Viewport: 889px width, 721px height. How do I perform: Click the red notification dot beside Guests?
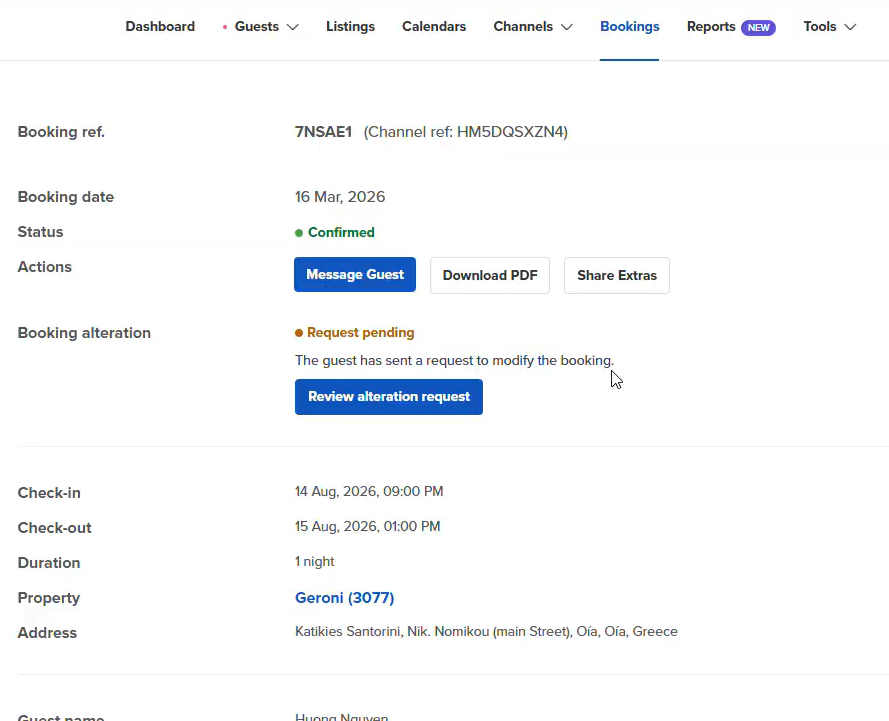[225, 27]
